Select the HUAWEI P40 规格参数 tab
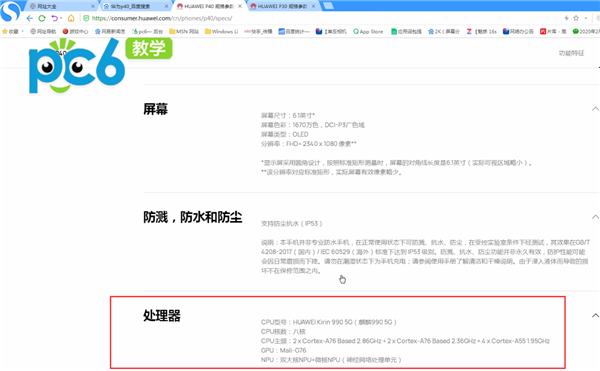Screen dimensions: 600x371 (x=209, y=6)
